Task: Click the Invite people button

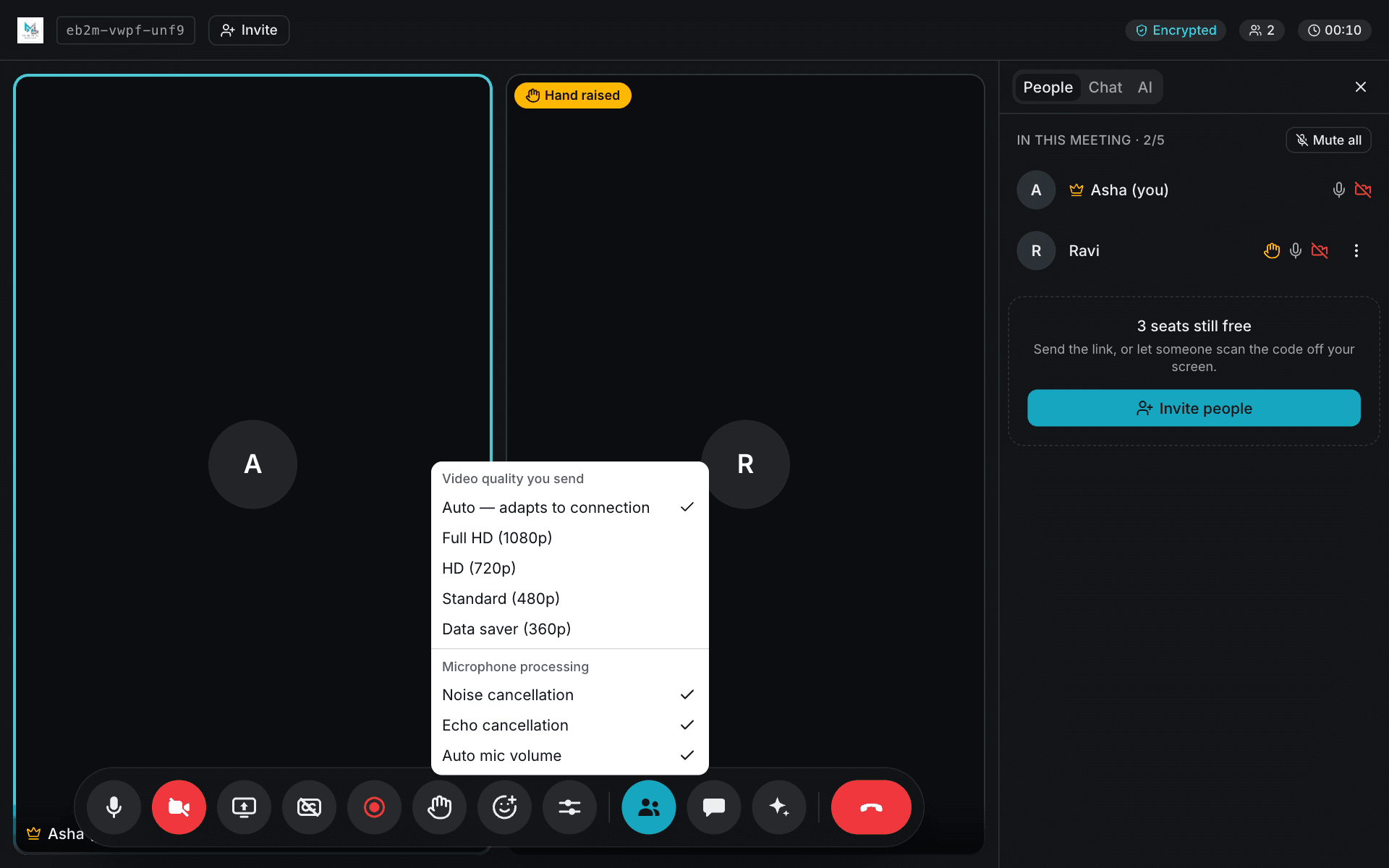Action: (1194, 408)
